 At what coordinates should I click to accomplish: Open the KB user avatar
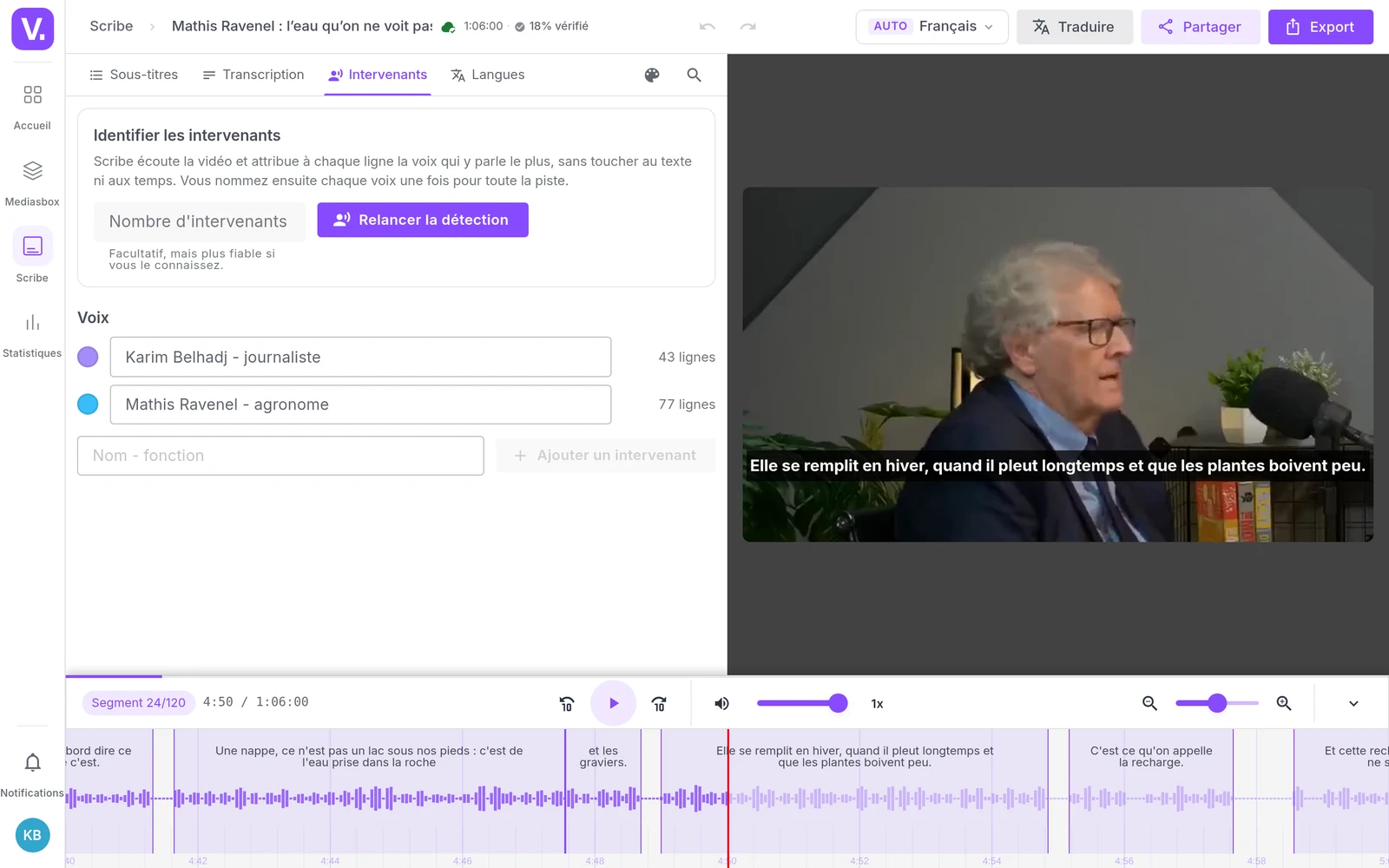tap(32, 835)
